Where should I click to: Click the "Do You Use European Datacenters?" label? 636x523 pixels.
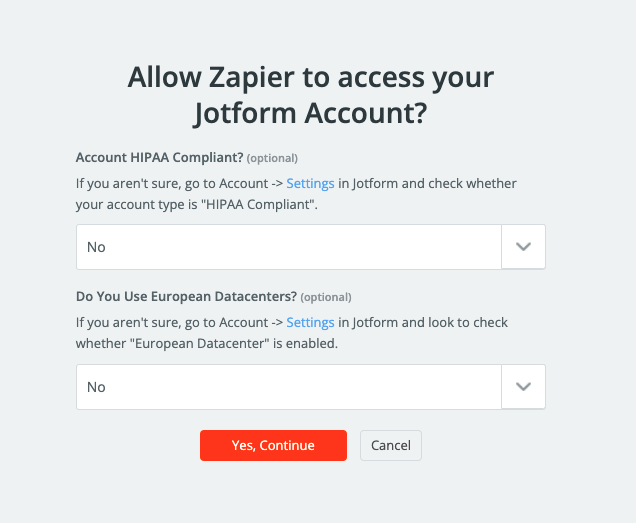(x=186, y=297)
